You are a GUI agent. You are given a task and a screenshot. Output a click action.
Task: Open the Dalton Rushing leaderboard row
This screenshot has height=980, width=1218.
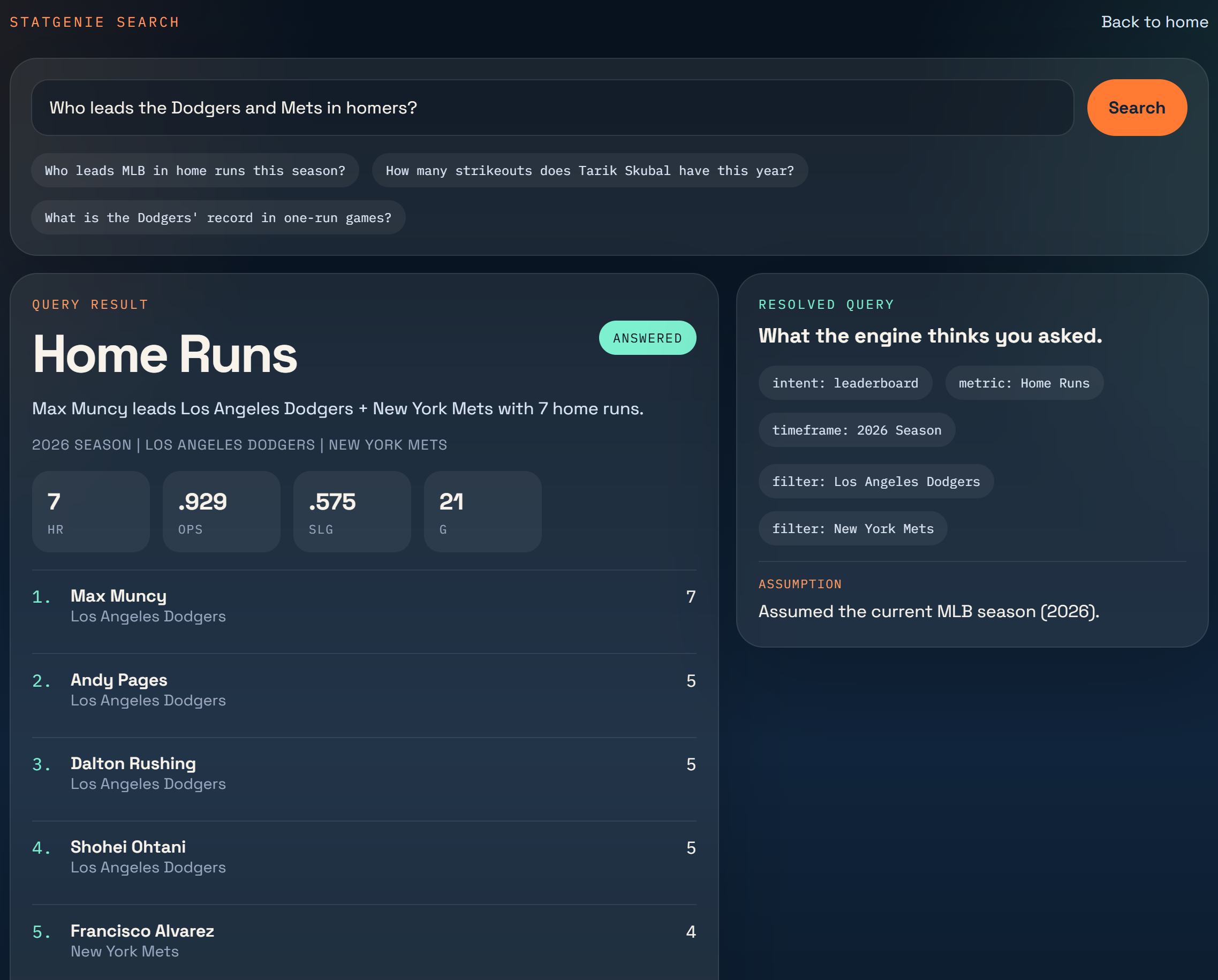click(x=364, y=773)
